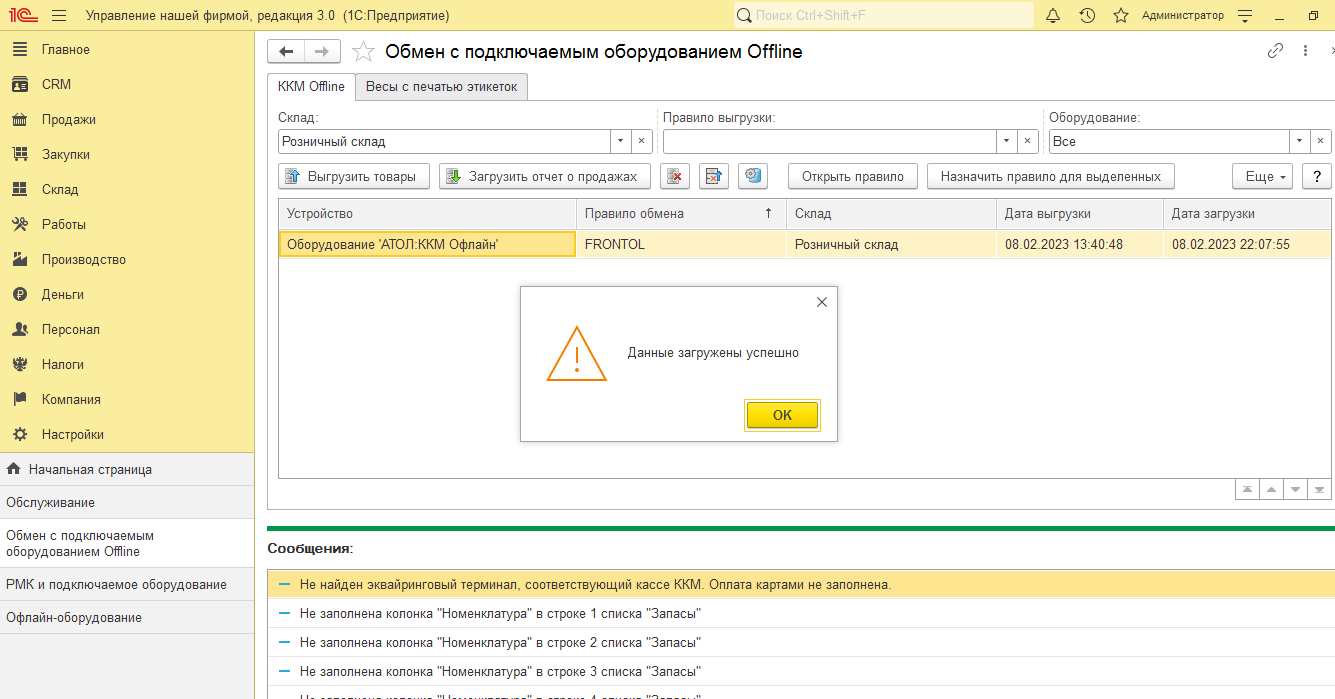Screen dimensions: 1335x699
Task: Click the get link chain icon
Action: 1275,51
